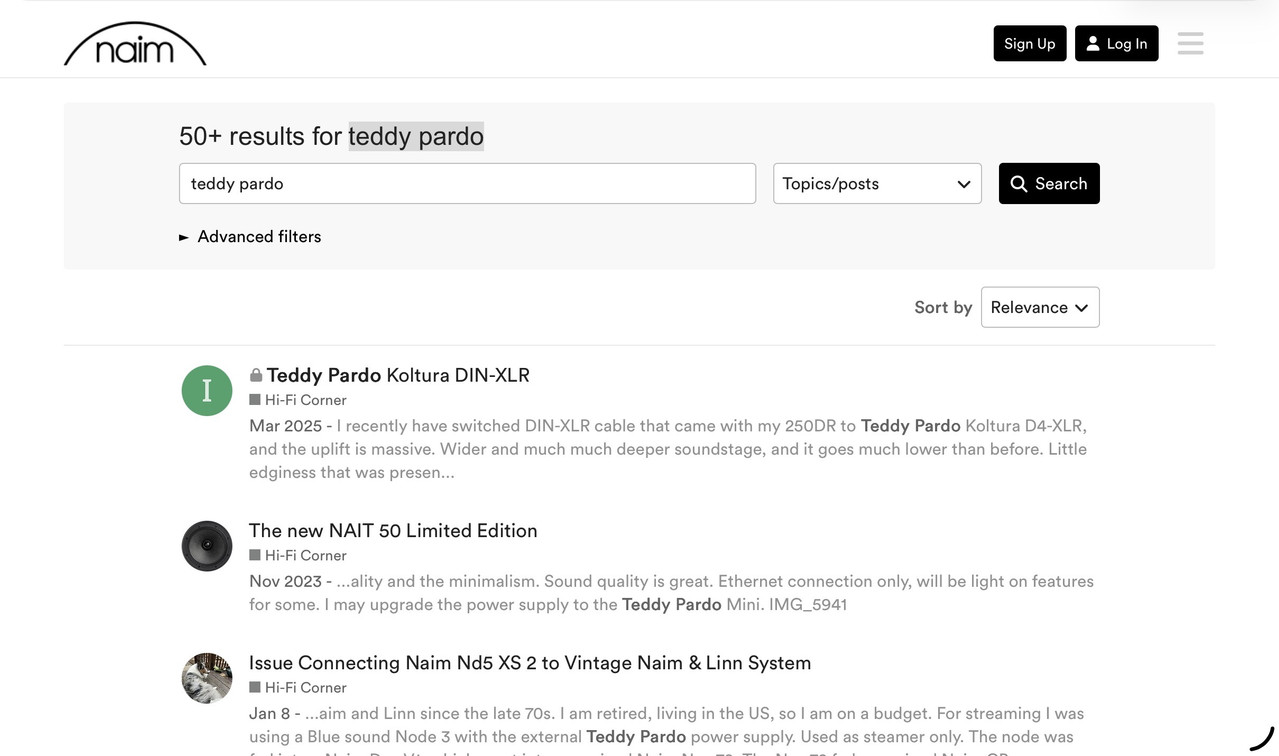Viewport: 1279px width, 756px height.
Task: Open the Naim logo home link
Action: point(135,44)
